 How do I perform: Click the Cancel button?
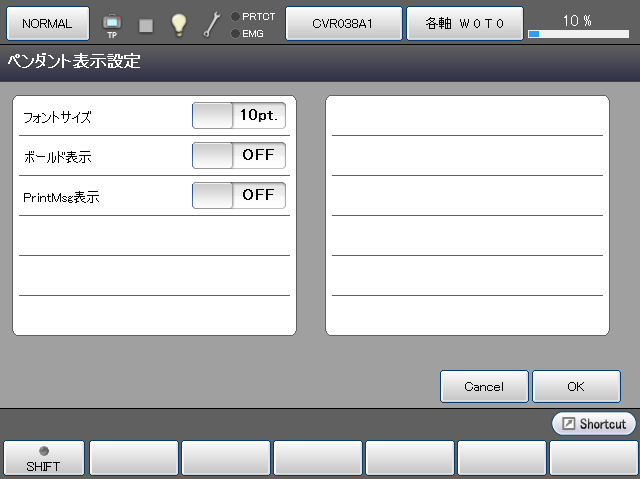(x=484, y=386)
